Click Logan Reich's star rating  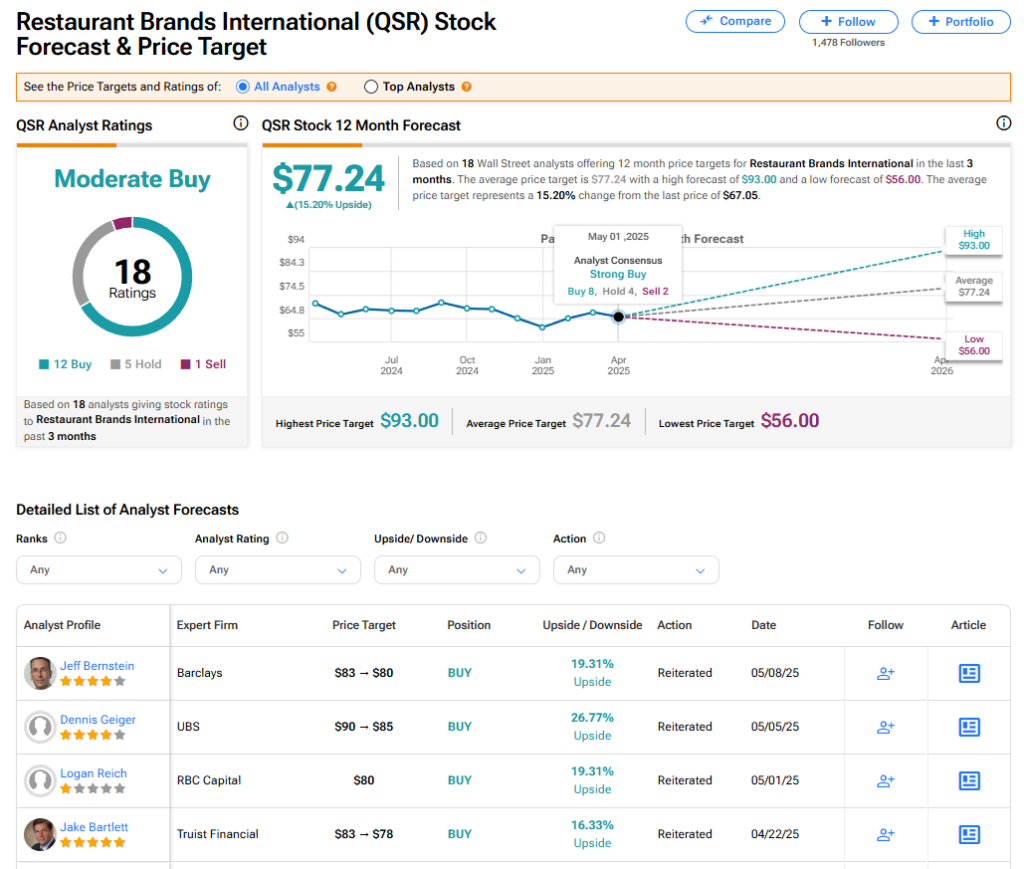(93, 788)
